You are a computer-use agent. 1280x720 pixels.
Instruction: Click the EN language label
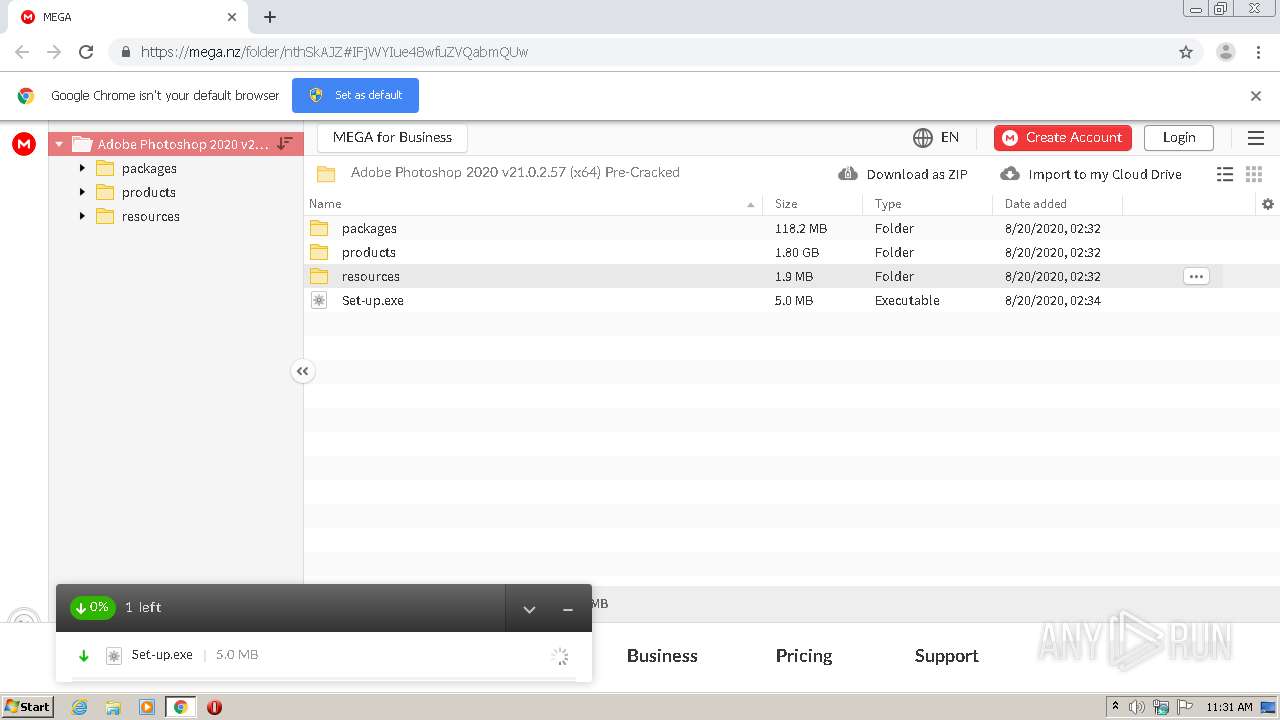[x=950, y=138]
